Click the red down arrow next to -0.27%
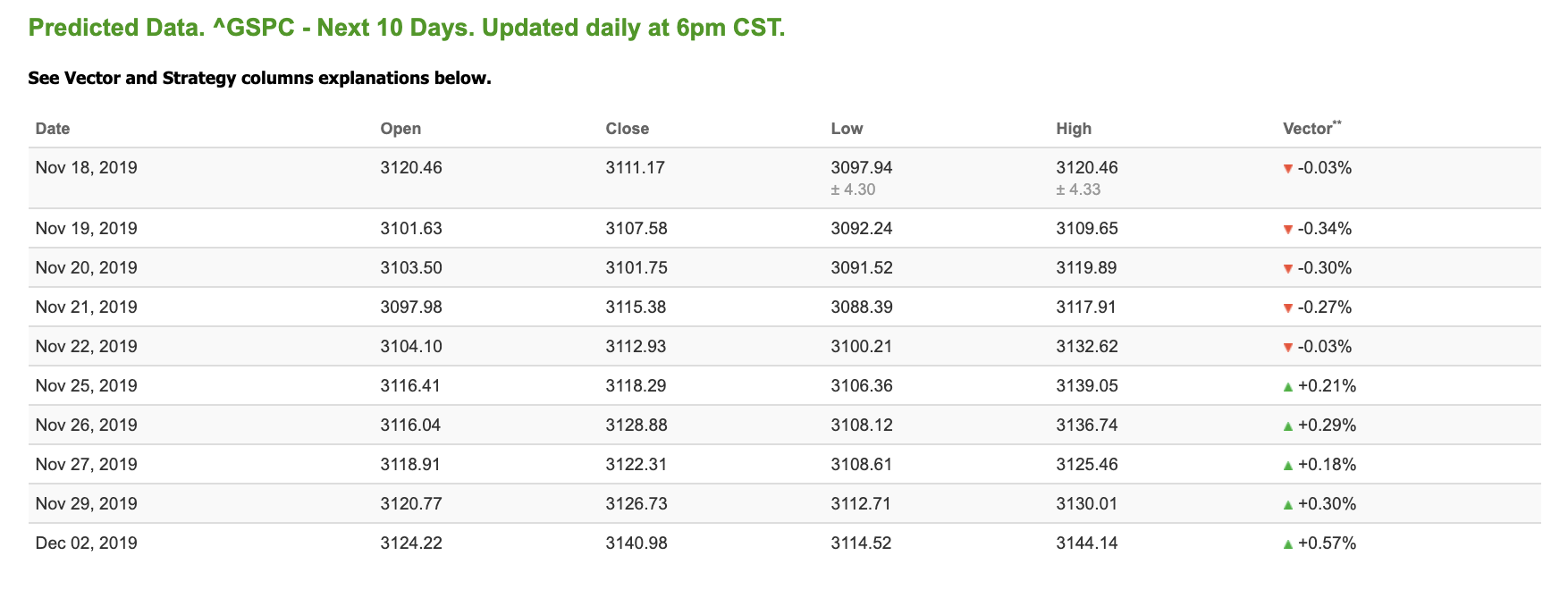The height and width of the screenshot is (615, 1568). click(x=1287, y=308)
